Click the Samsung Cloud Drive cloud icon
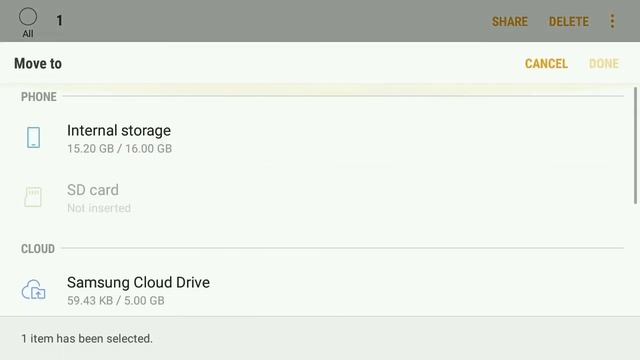640x360 pixels. (x=33, y=290)
